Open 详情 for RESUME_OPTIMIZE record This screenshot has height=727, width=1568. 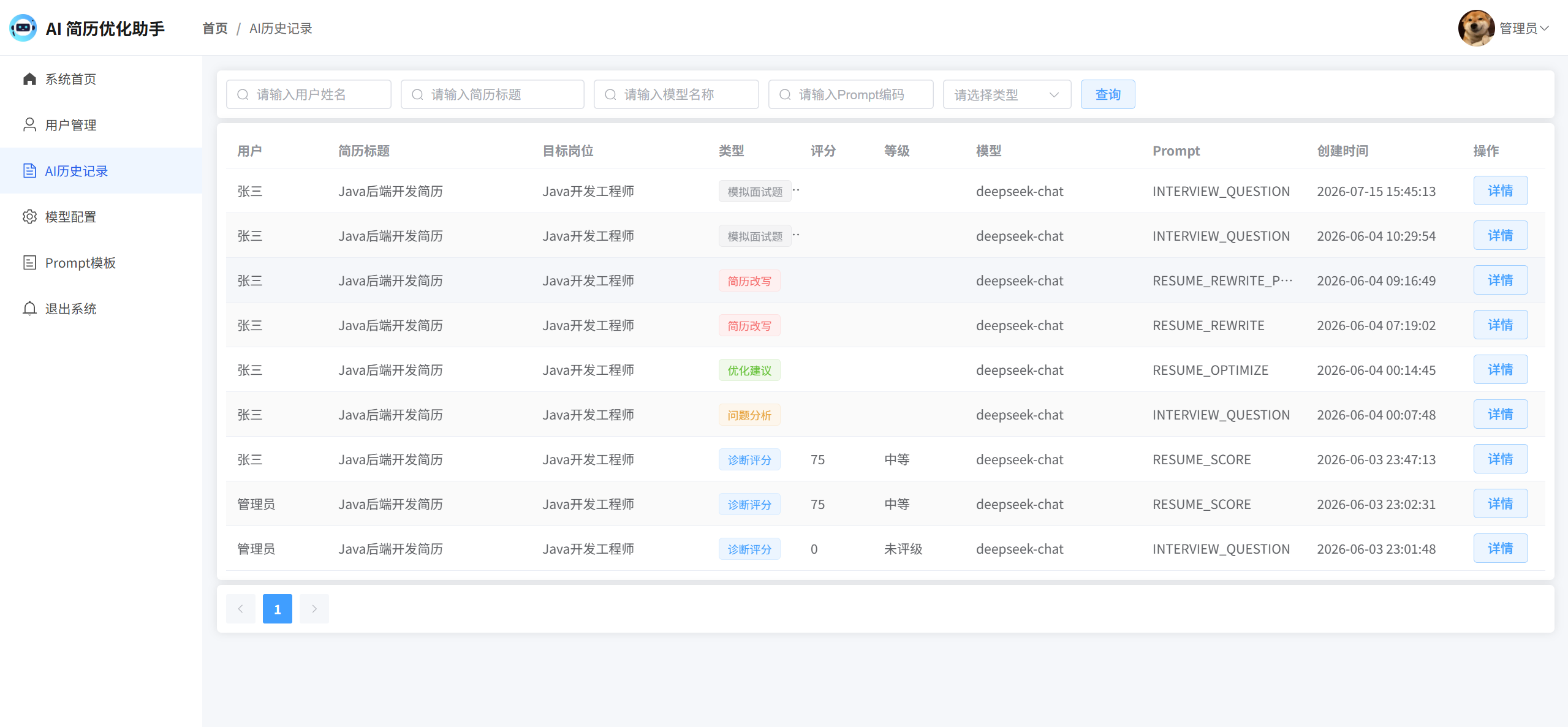[1501, 369]
